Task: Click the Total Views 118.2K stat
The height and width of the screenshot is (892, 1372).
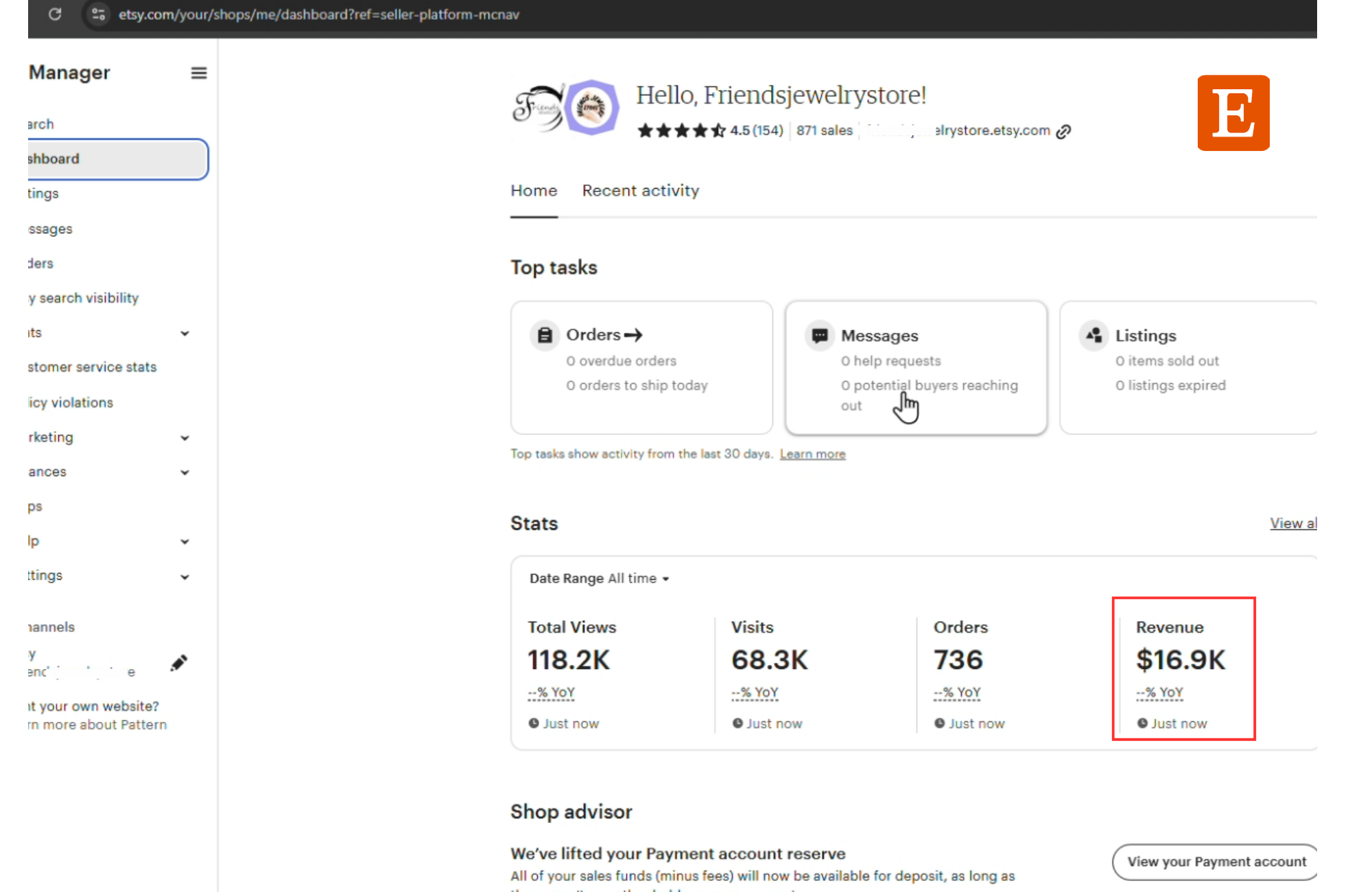Action: [x=569, y=660]
